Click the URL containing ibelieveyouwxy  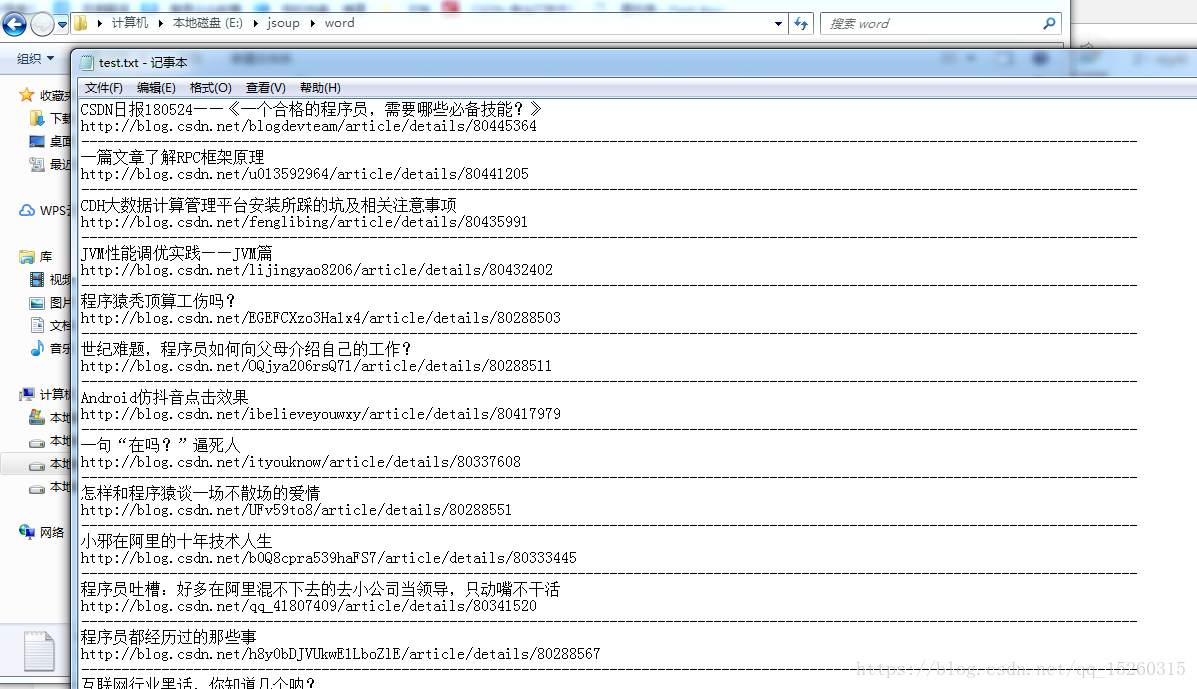[x=321, y=414]
